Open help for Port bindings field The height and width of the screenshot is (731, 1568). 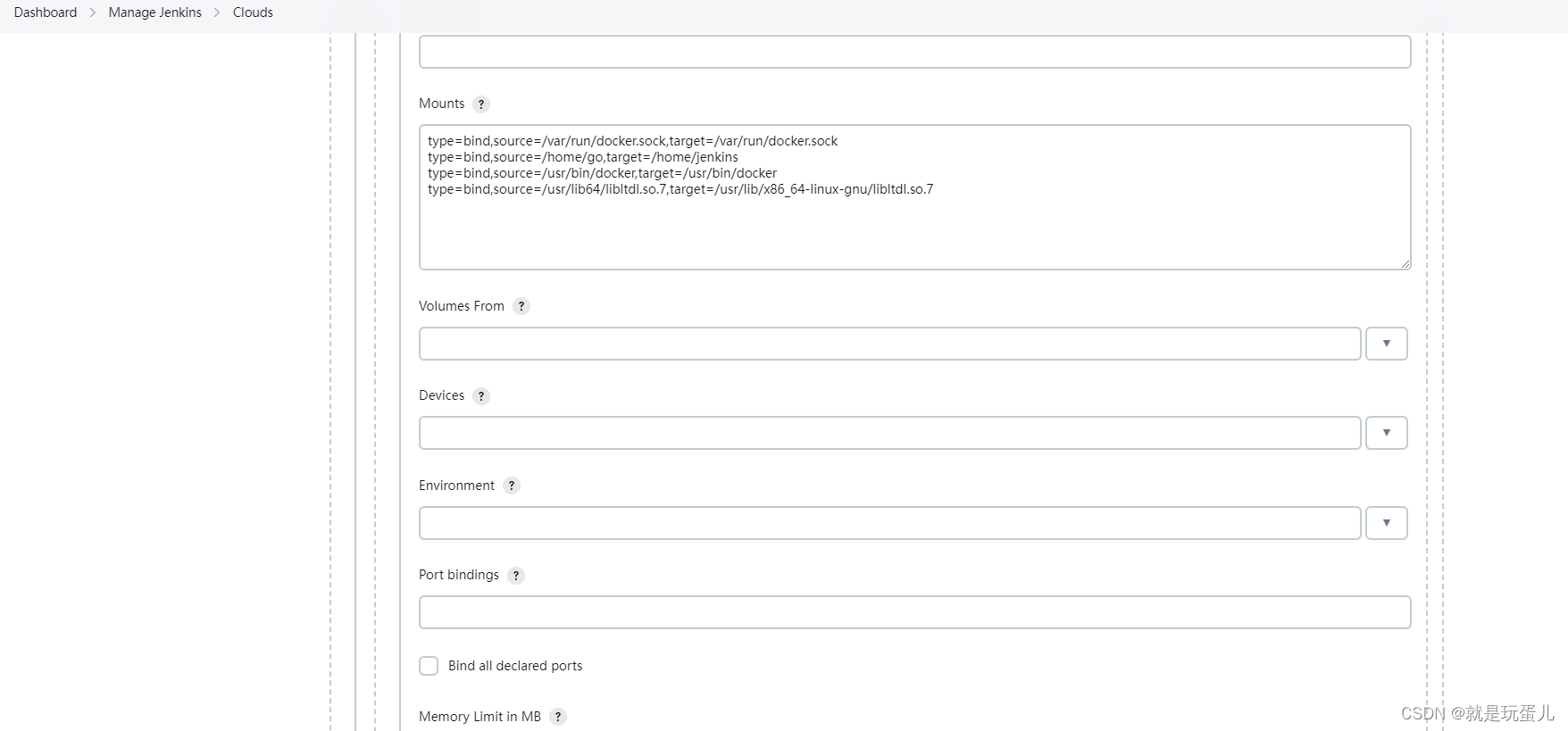coord(516,576)
